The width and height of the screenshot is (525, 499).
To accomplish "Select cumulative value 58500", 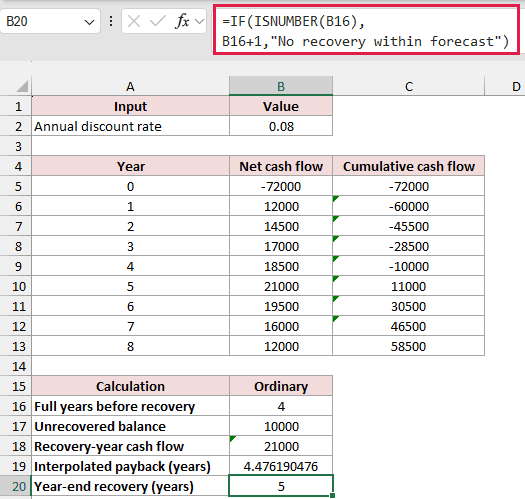I will pos(408,346).
